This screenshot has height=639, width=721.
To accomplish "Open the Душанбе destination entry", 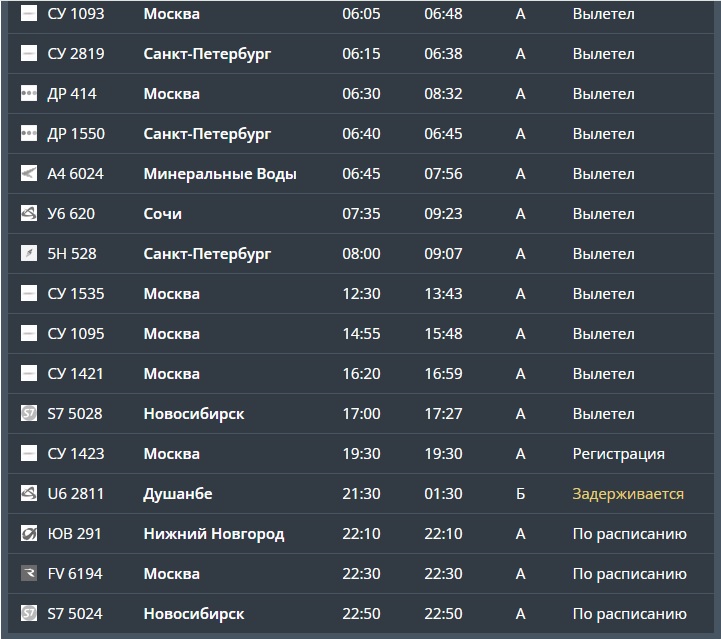I will click(178, 494).
